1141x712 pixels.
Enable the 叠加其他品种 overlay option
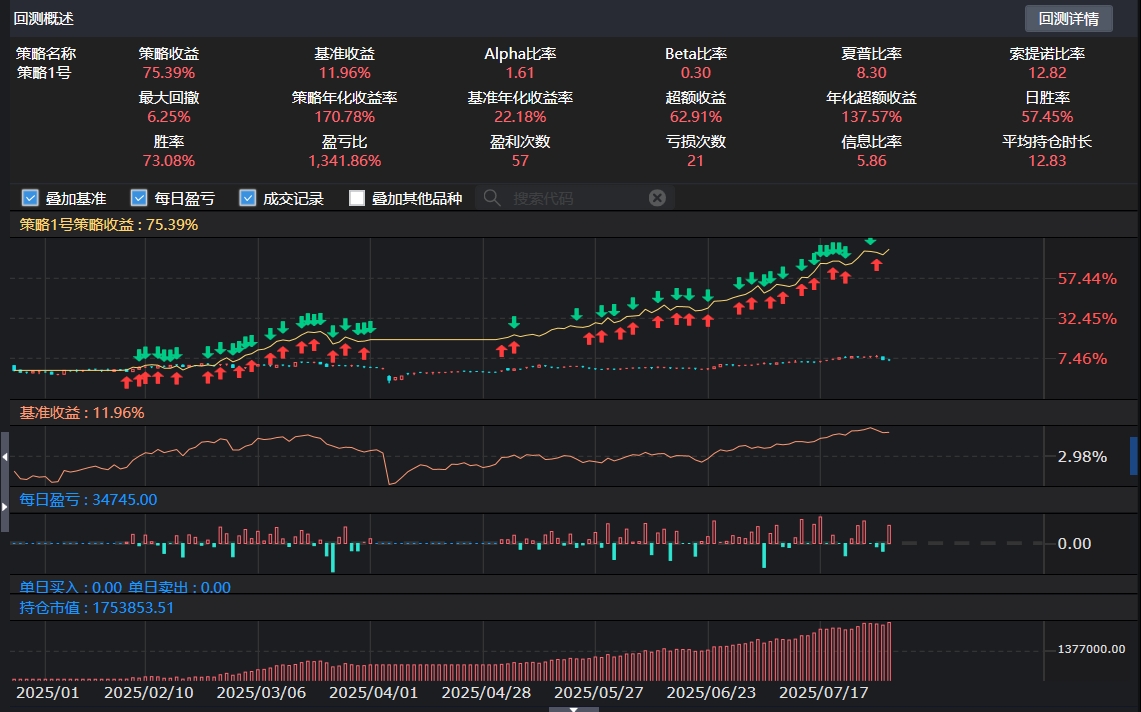point(356,197)
